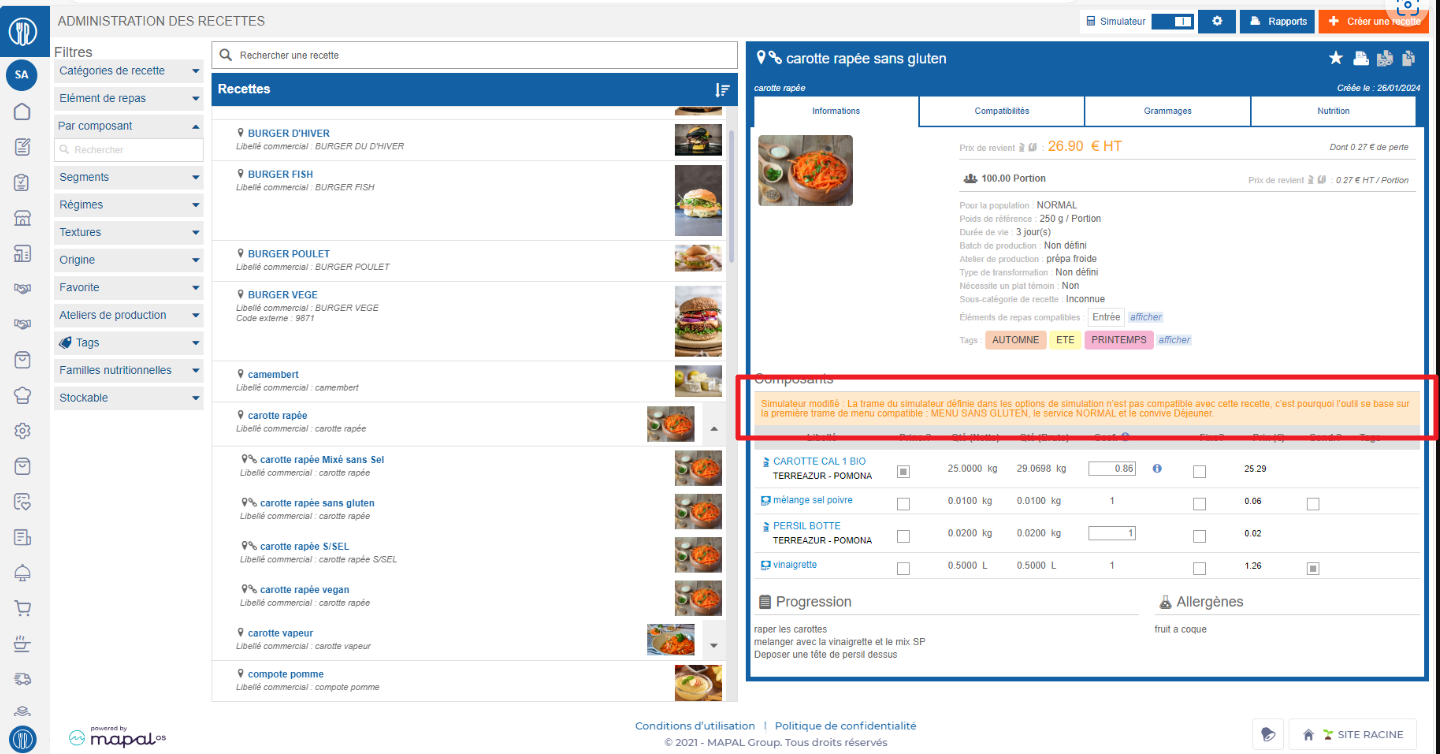Open BURGER VEGE recipe thumbnail
This screenshot has width=1440, height=754.
tap(698, 321)
